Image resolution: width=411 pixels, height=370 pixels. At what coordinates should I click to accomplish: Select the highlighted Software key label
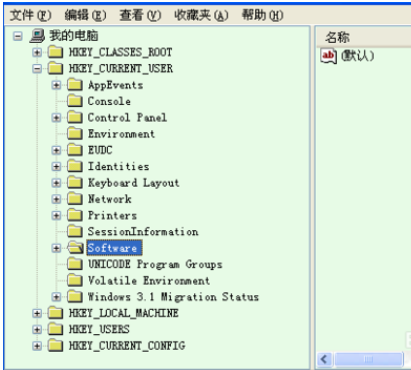click(x=114, y=248)
